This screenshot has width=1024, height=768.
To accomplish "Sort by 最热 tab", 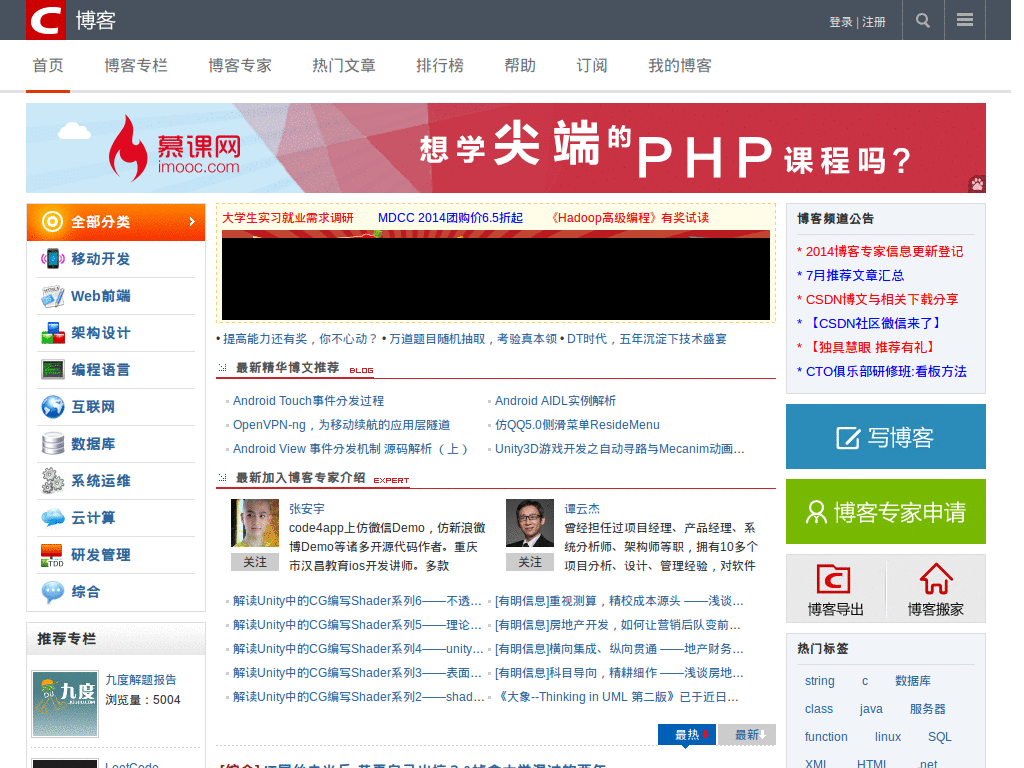I will coord(686,735).
